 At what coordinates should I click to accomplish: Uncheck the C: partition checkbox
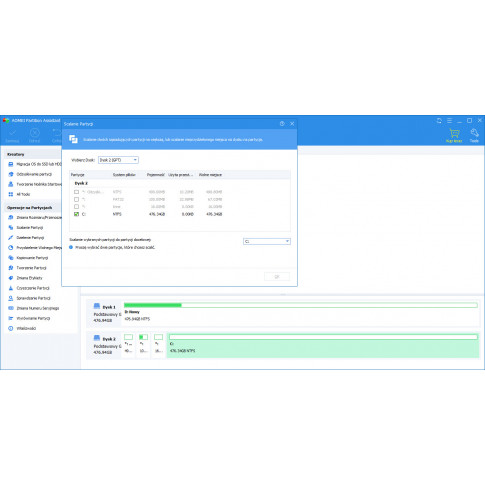[76, 214]
